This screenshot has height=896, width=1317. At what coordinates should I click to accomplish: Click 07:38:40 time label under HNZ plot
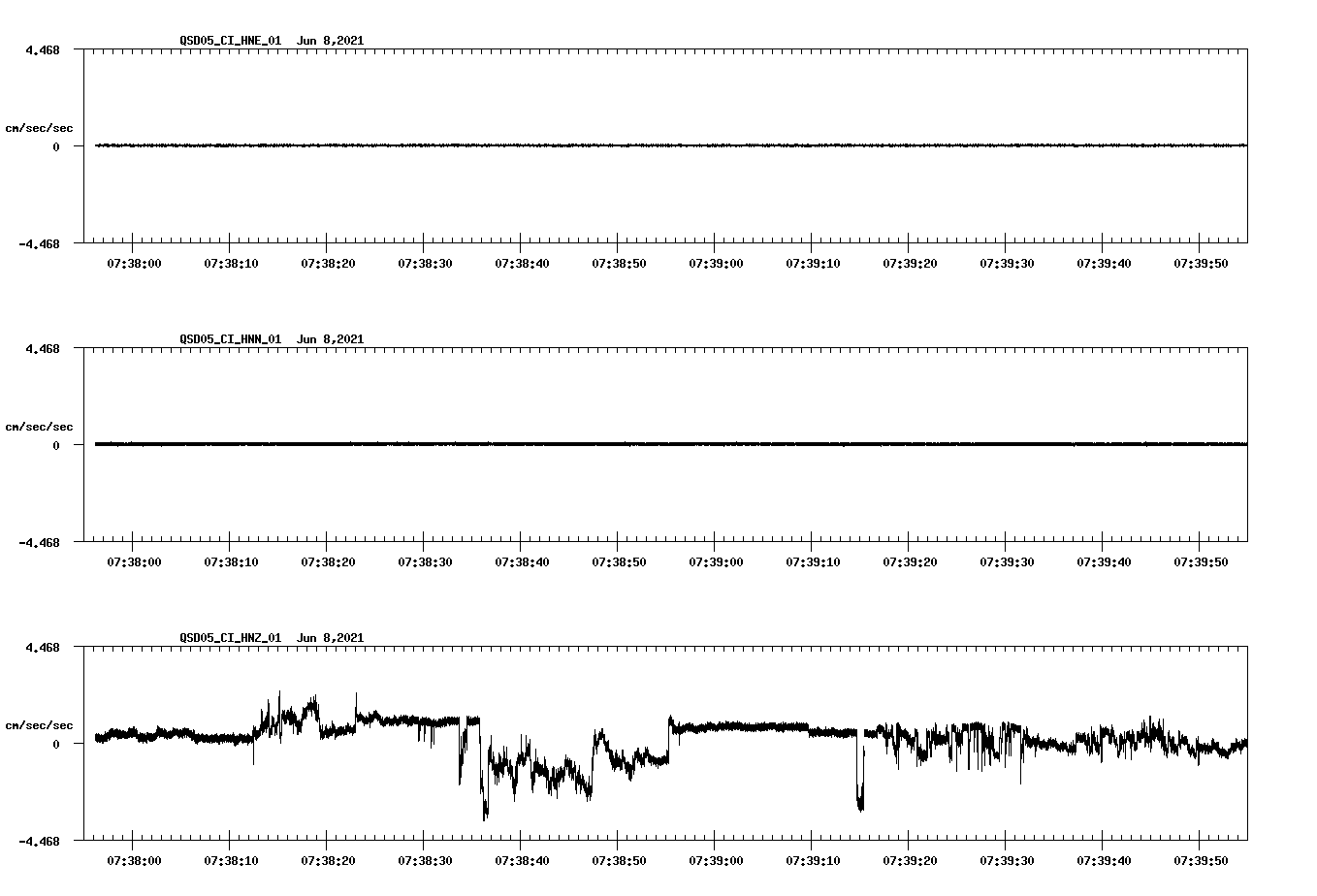(522, 860)
